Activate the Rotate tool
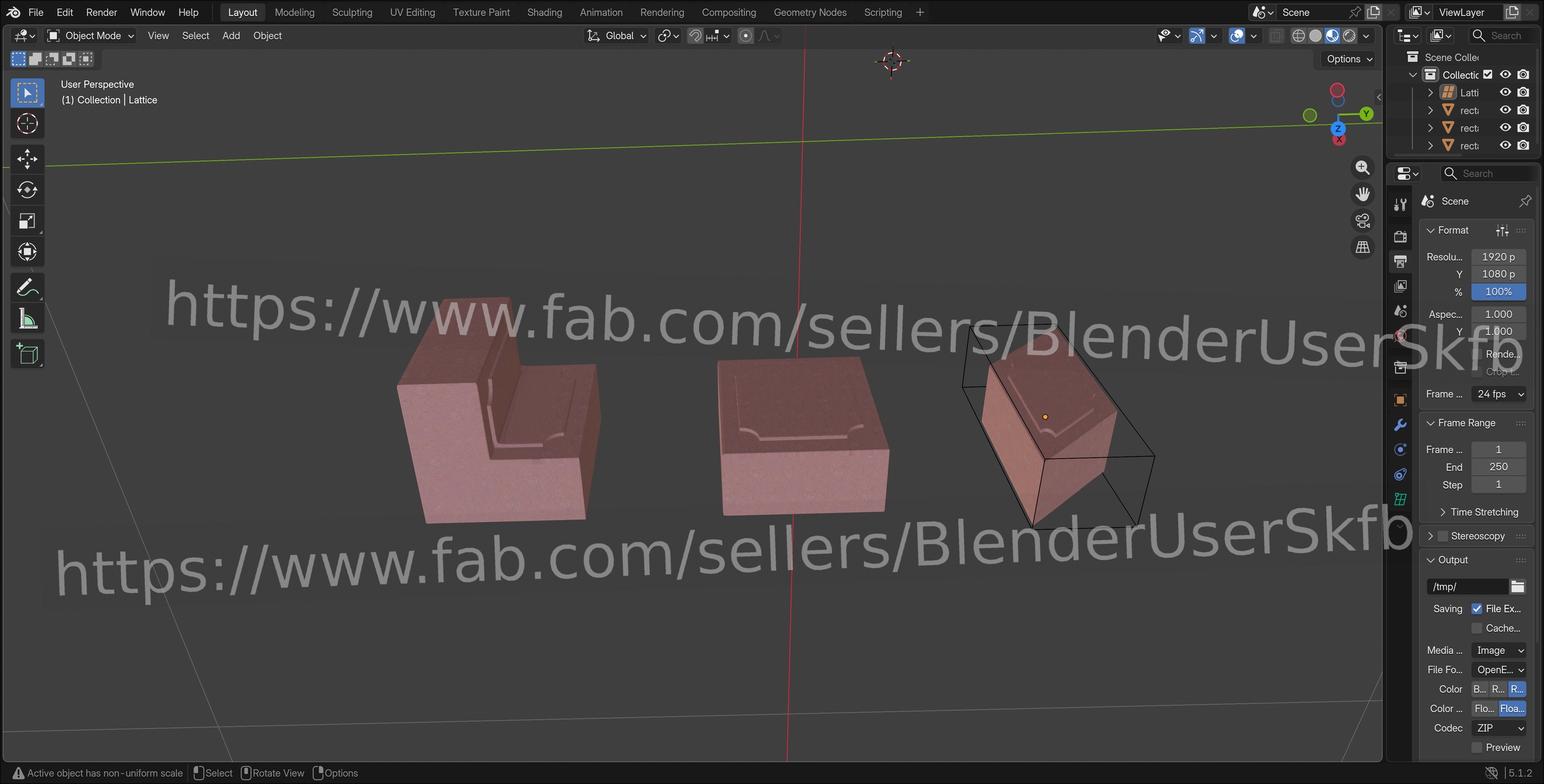The width and height of the screenshot is (1544, 784). [27, 190]
